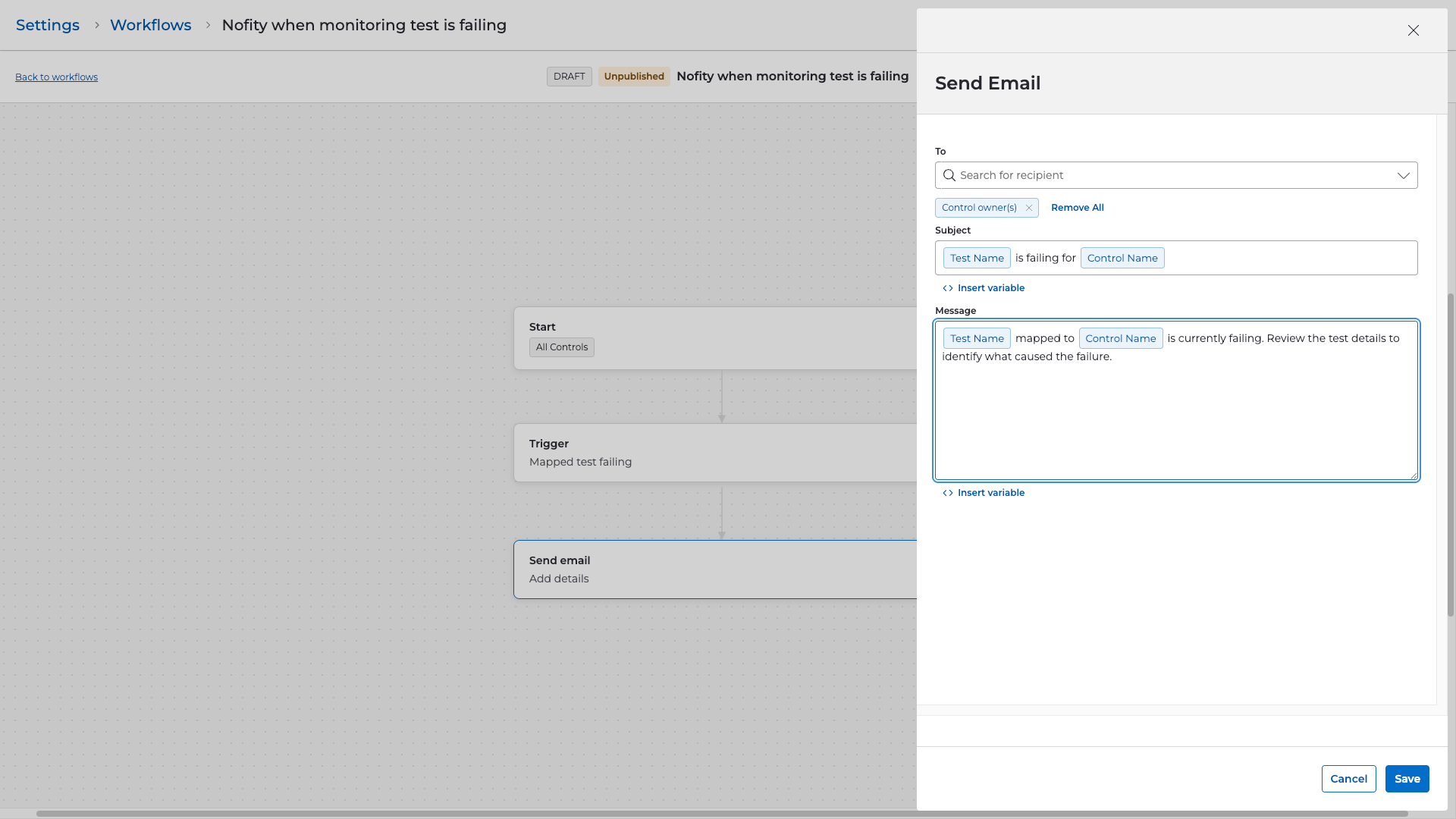Select Control Name variable in Subject
Screen dimensions: 1456x819
pos(1122,258)
